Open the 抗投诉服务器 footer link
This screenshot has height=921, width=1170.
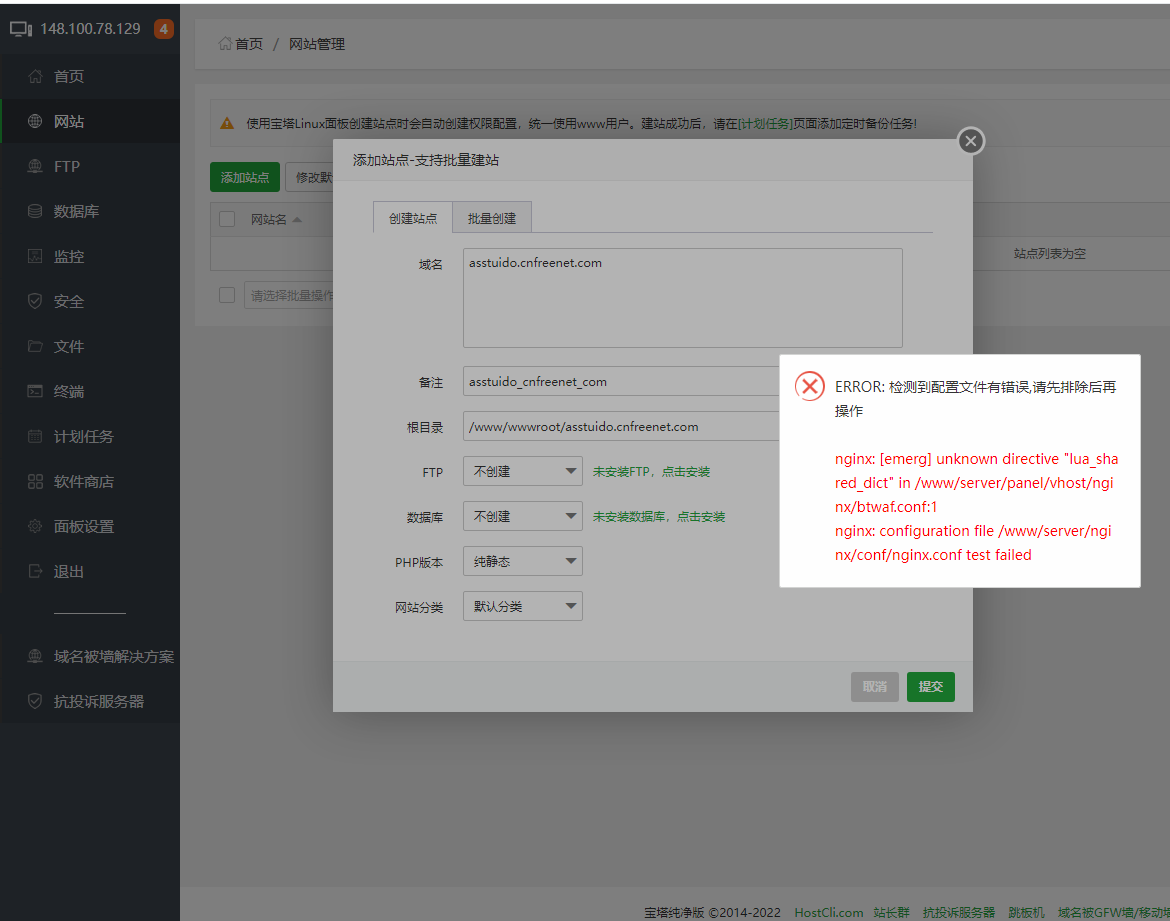pos(959,912)
